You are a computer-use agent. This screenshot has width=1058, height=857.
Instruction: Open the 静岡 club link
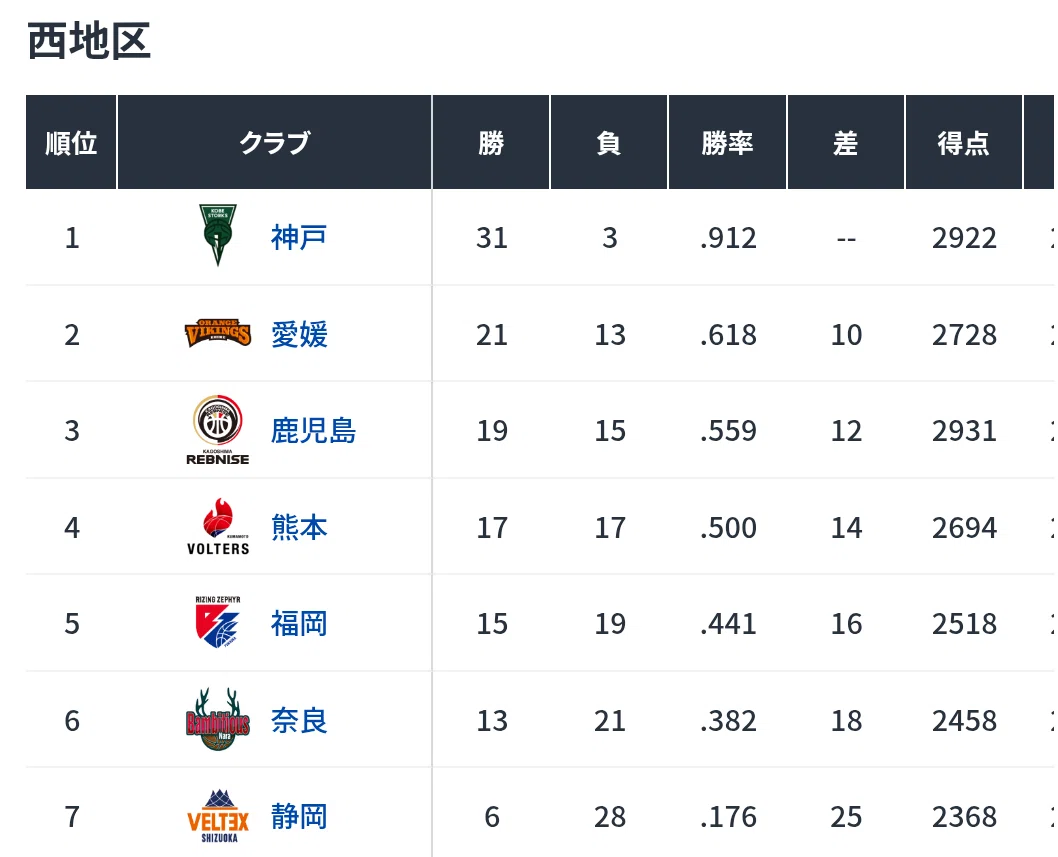click(299, 817)
